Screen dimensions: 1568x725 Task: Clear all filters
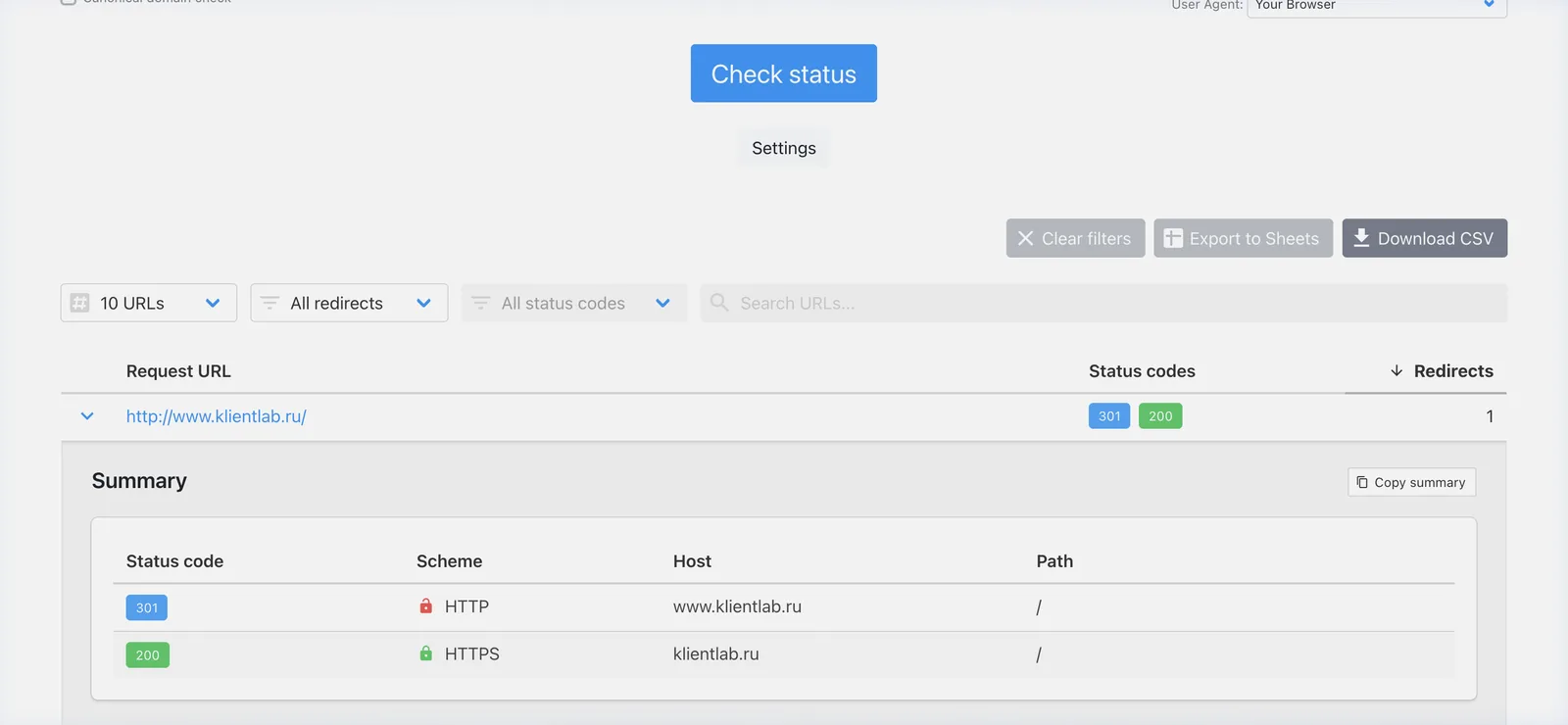click(x=1075, y=238)
